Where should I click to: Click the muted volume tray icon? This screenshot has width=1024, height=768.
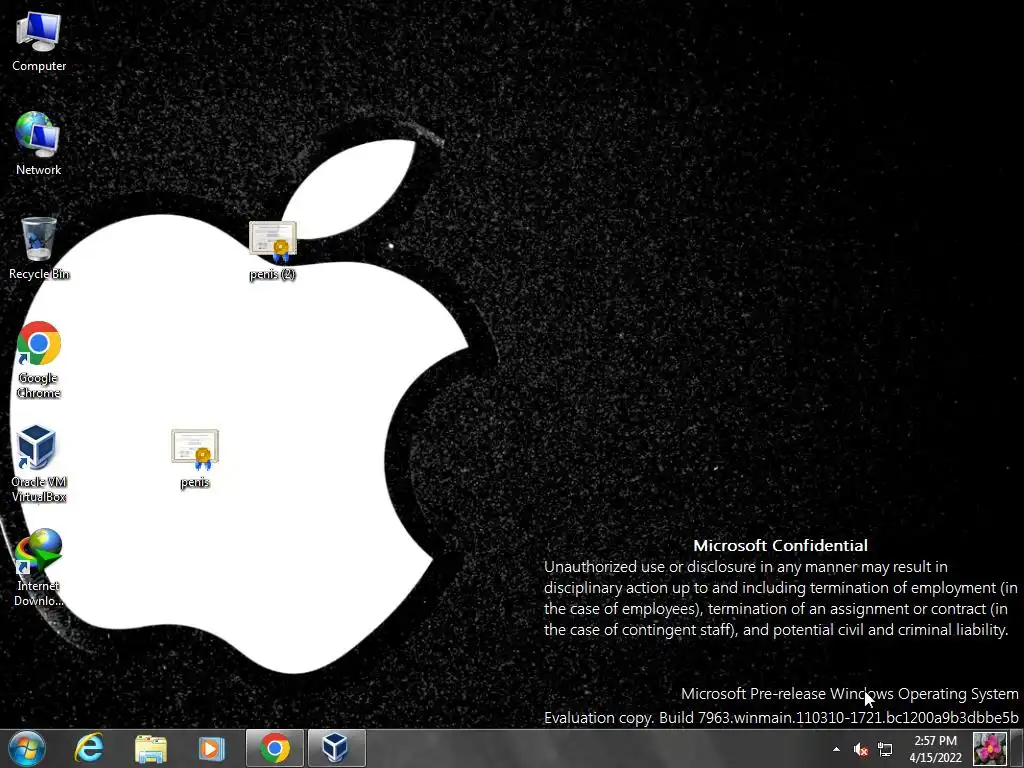point(861,750)
